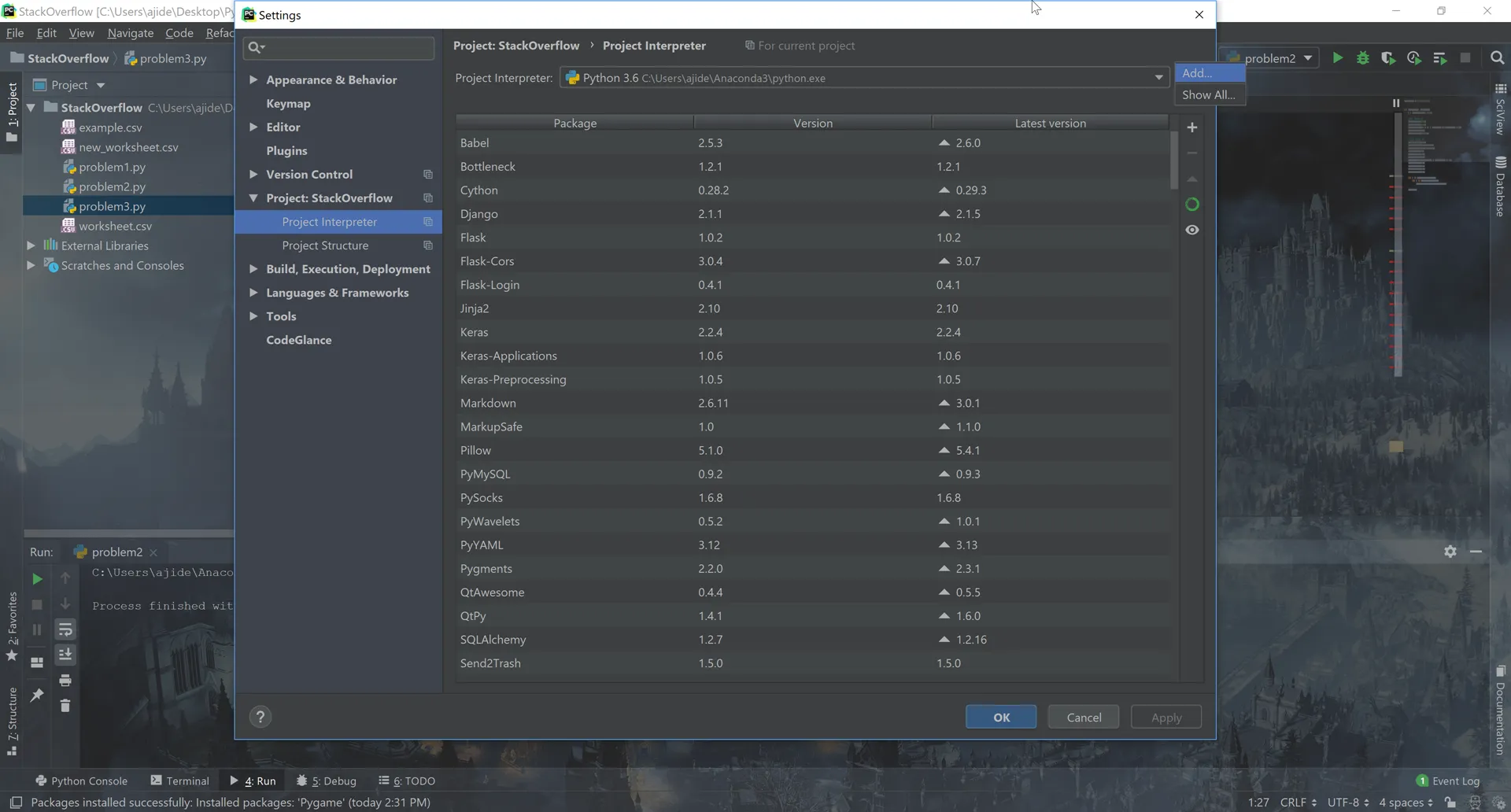Open the Navigate menu
The height and width of the screenshot is (812, 1511).
click(131, 33)
